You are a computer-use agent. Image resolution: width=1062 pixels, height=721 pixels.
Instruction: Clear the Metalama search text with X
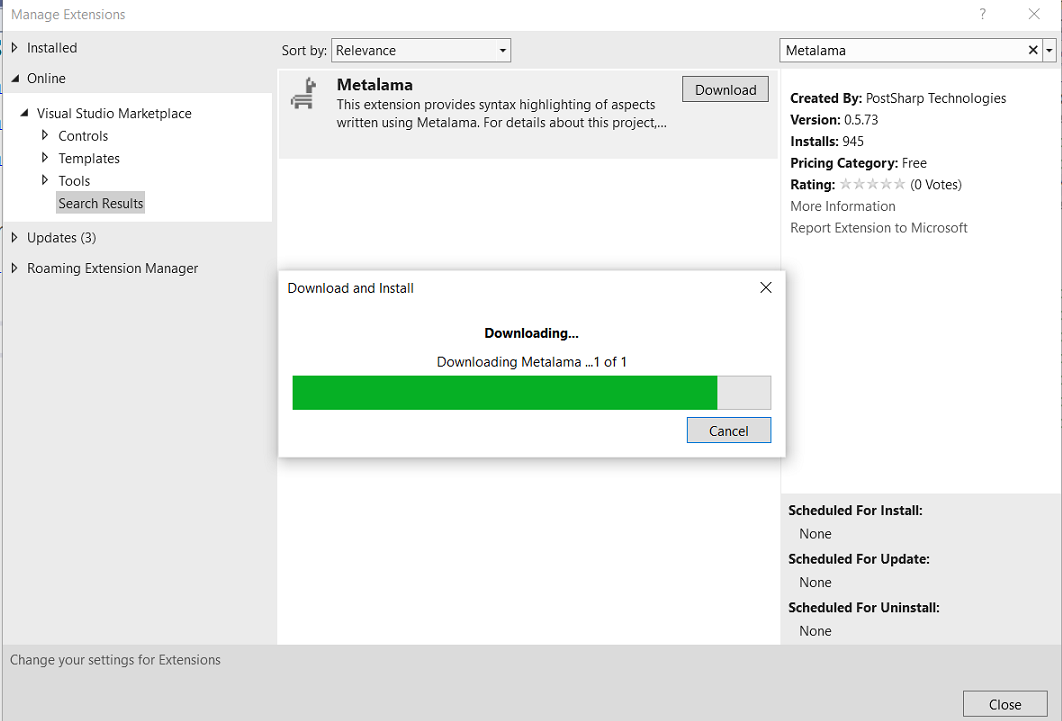tap(1033, 50)
